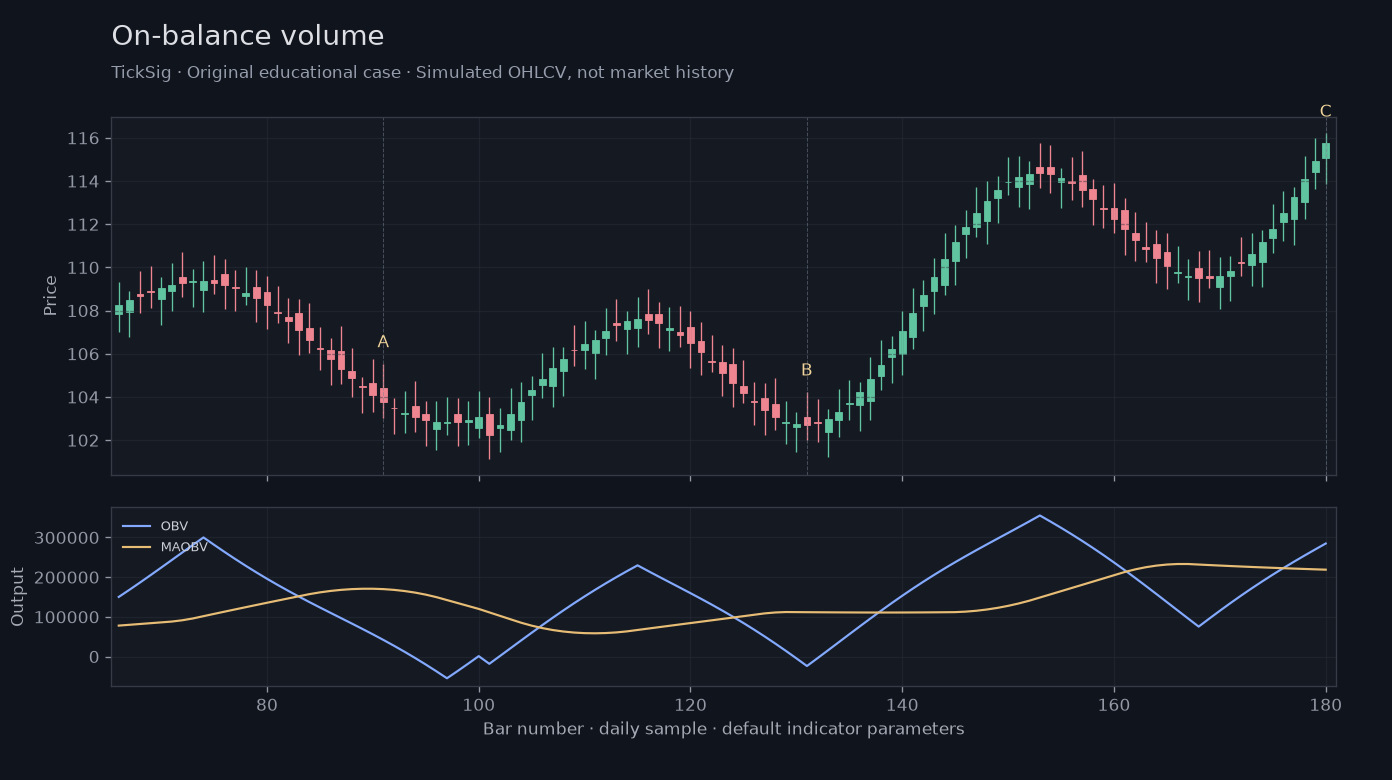Click bar number tick 140

tap(902, 703)
